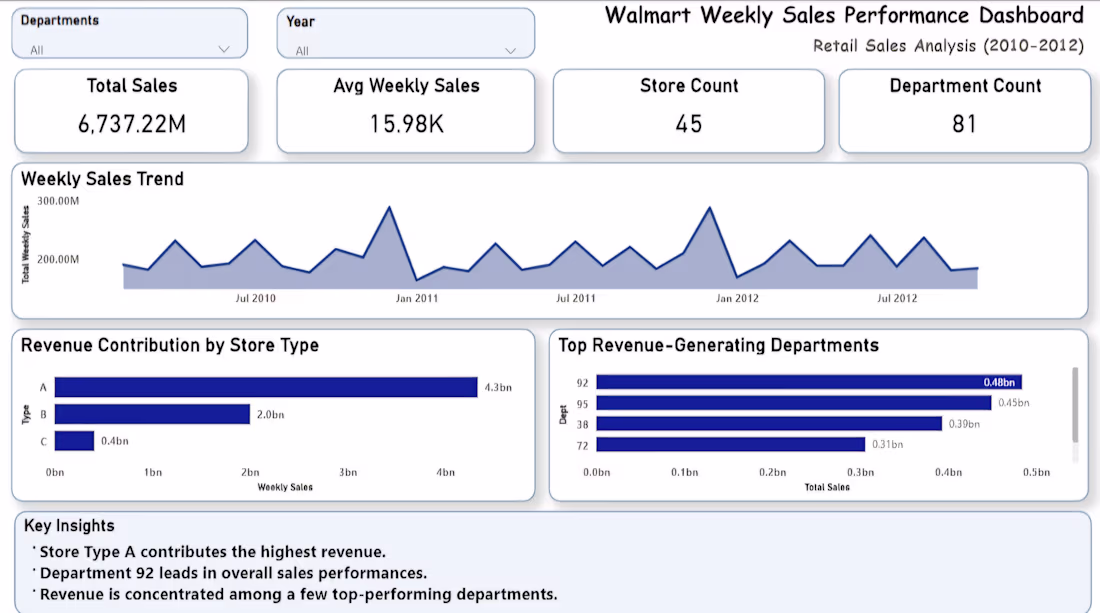The width and height of the screenshot is (1100, 613).
Task: Click the Jul 2010 axis label
Action: pyautogui.click(x=255, y=298)
